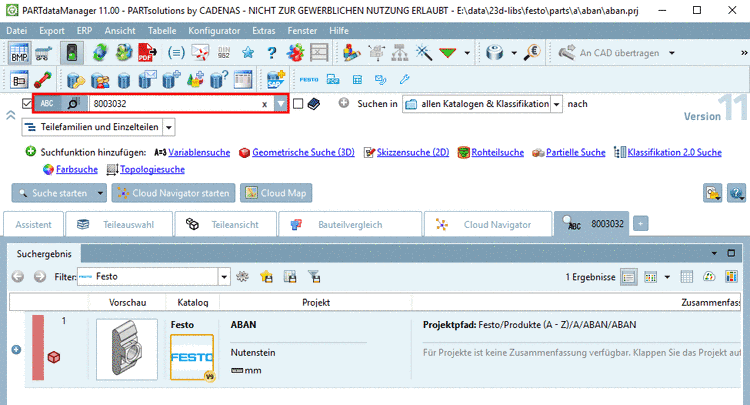
Task: Click the funnel filter icon in results toolbar
Action: (314, 276)
